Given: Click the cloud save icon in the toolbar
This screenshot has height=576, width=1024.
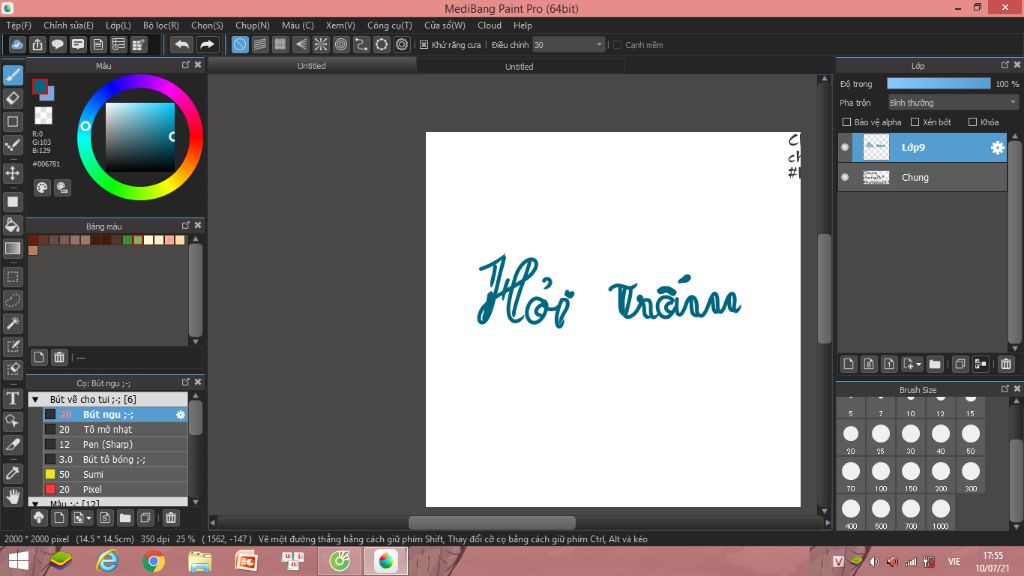Looking at the screenshot, I should 17,44.
